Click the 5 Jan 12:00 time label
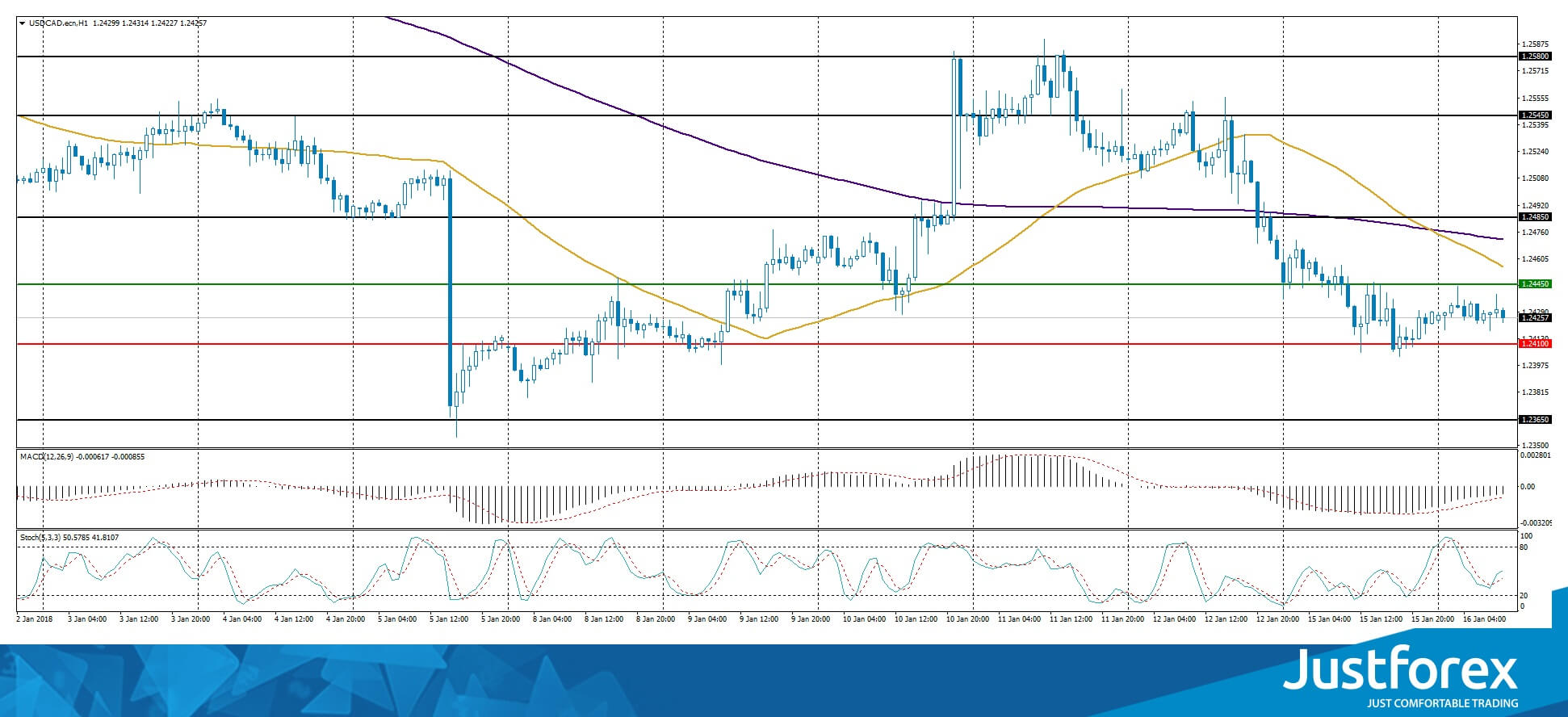This screenshot has width=1568, height=717. tap(449, 619)
